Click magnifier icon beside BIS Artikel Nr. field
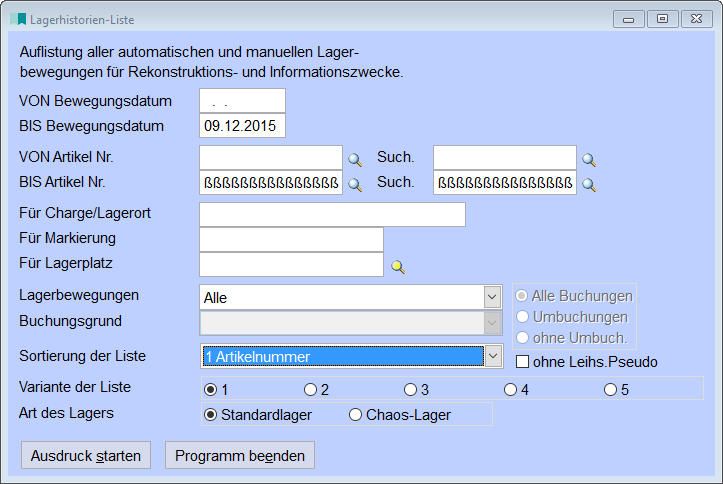The height and width of the screenshot is (484, 723). (354, 184)
